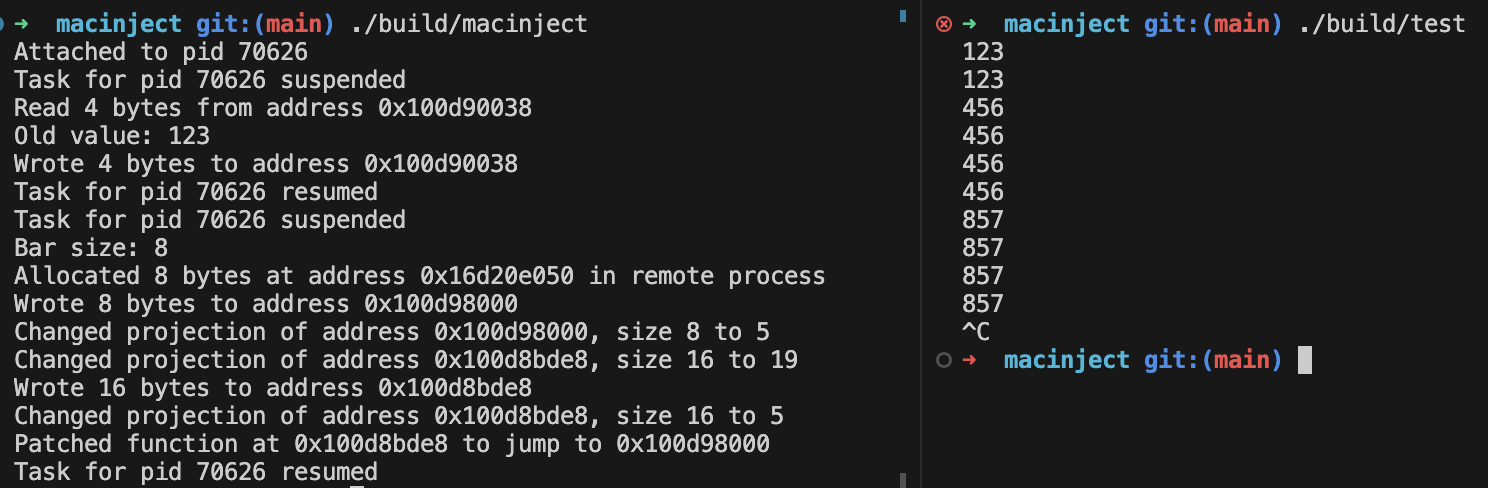The image size is (1488, 488).
Task: Click the first 857 output in right pane
Action: coord(983,220)
